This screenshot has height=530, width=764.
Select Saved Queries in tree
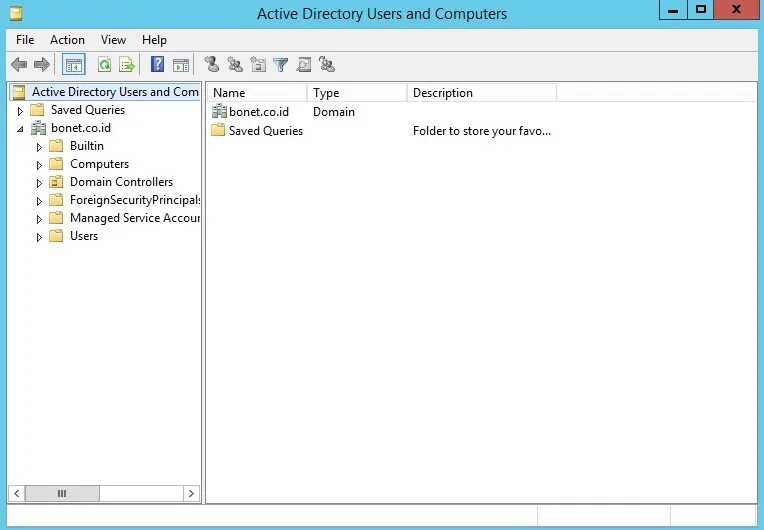pos(88,110)
